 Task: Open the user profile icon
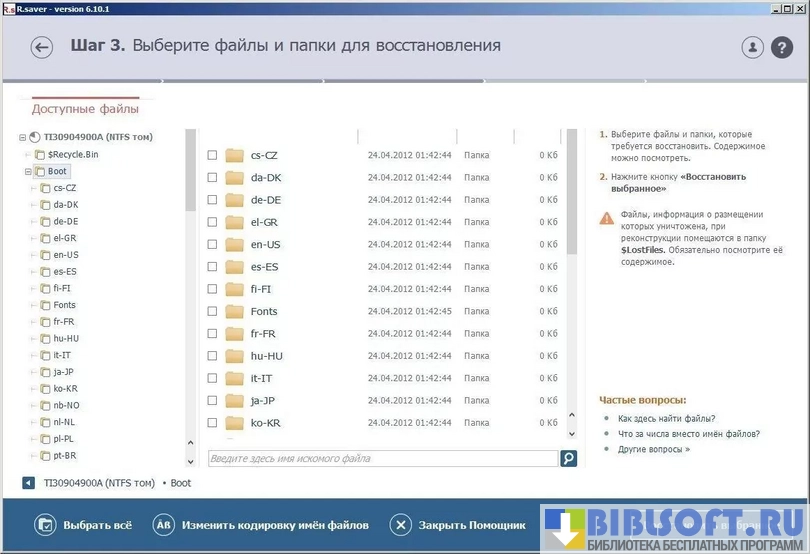752,47
